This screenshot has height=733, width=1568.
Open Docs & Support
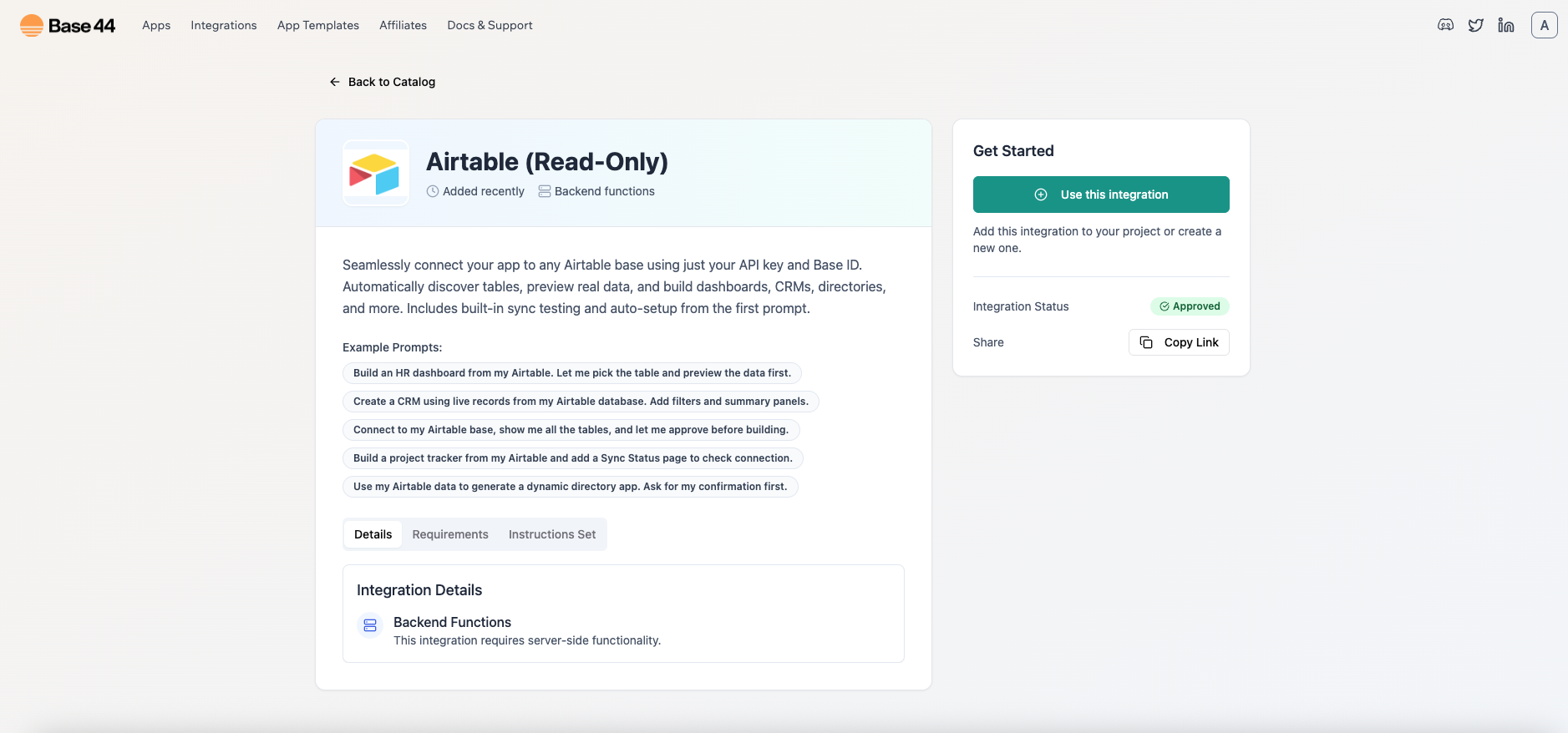coord(490,25)
